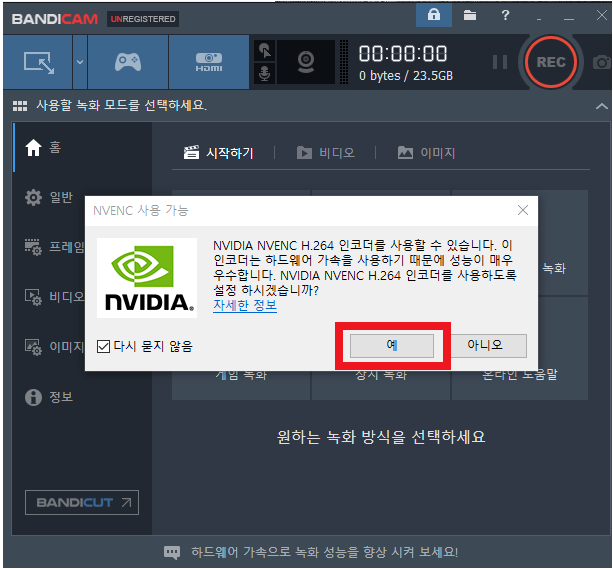Screen dimensions: 613x569
Task: Open 홈 sidebar section
Action: tap(82, 147)
